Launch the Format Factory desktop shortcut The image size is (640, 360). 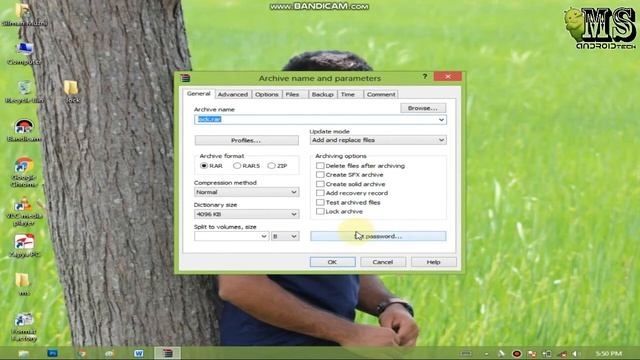click(24, 327)
